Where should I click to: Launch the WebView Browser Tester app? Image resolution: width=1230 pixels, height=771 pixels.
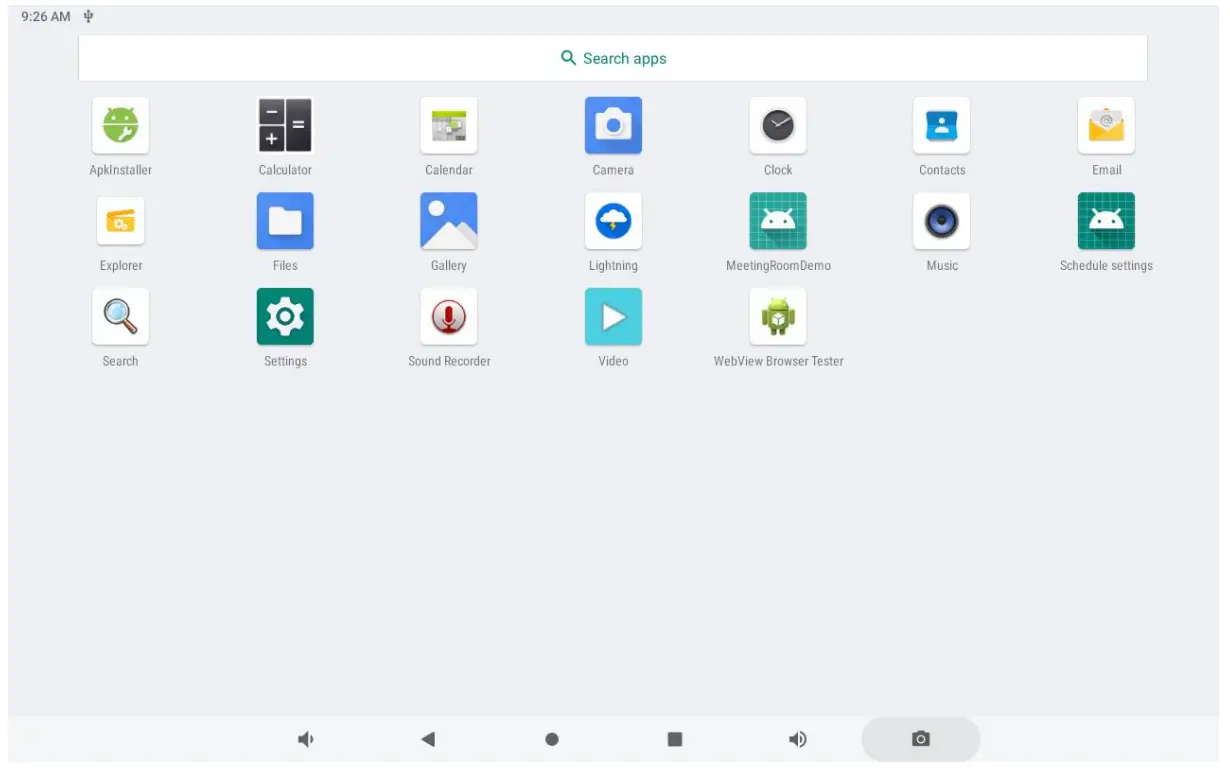click(x=778, y=317)
